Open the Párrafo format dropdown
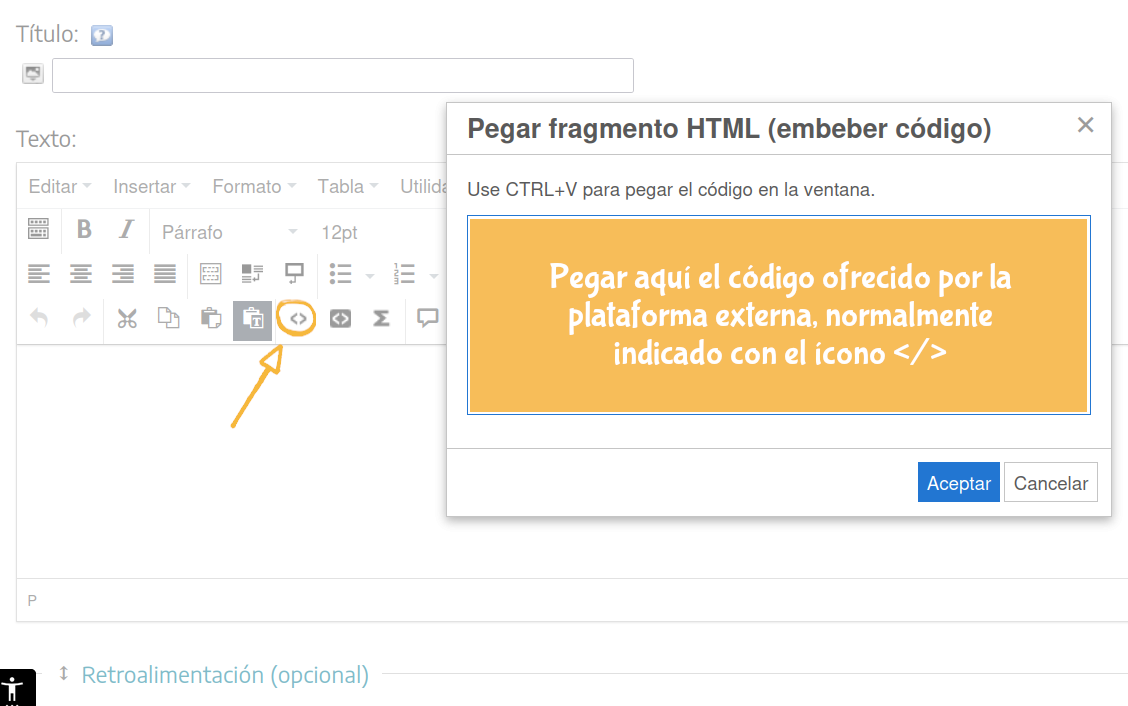 click(229, 232)
